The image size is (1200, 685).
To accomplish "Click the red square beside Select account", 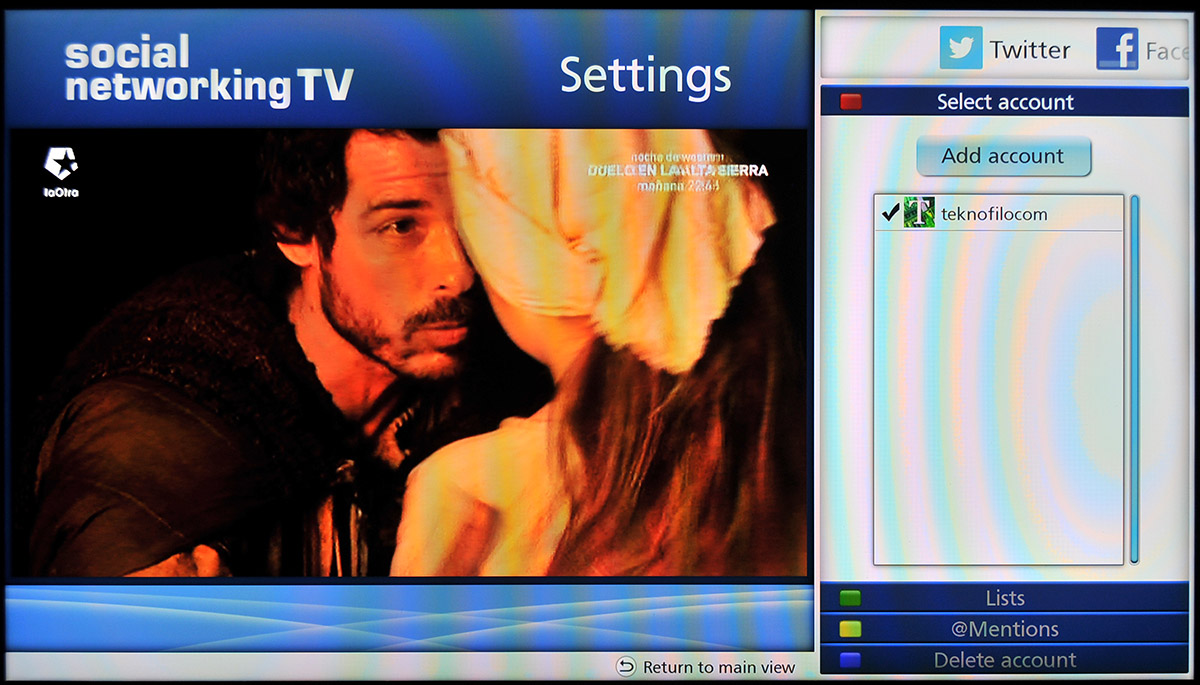I will (x=850, y=102).
